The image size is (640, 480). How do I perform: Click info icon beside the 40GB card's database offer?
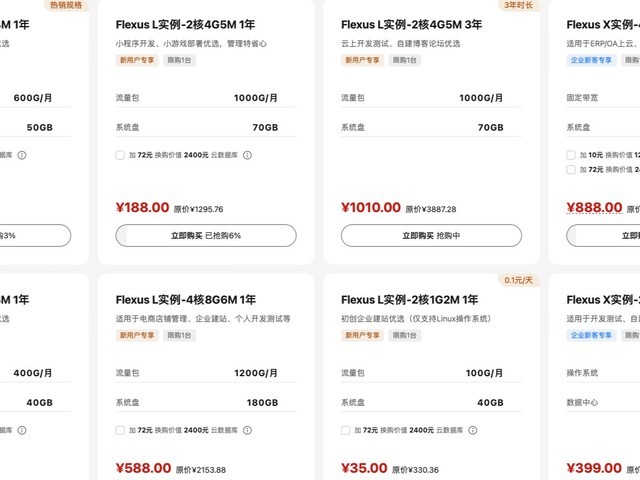22,430
